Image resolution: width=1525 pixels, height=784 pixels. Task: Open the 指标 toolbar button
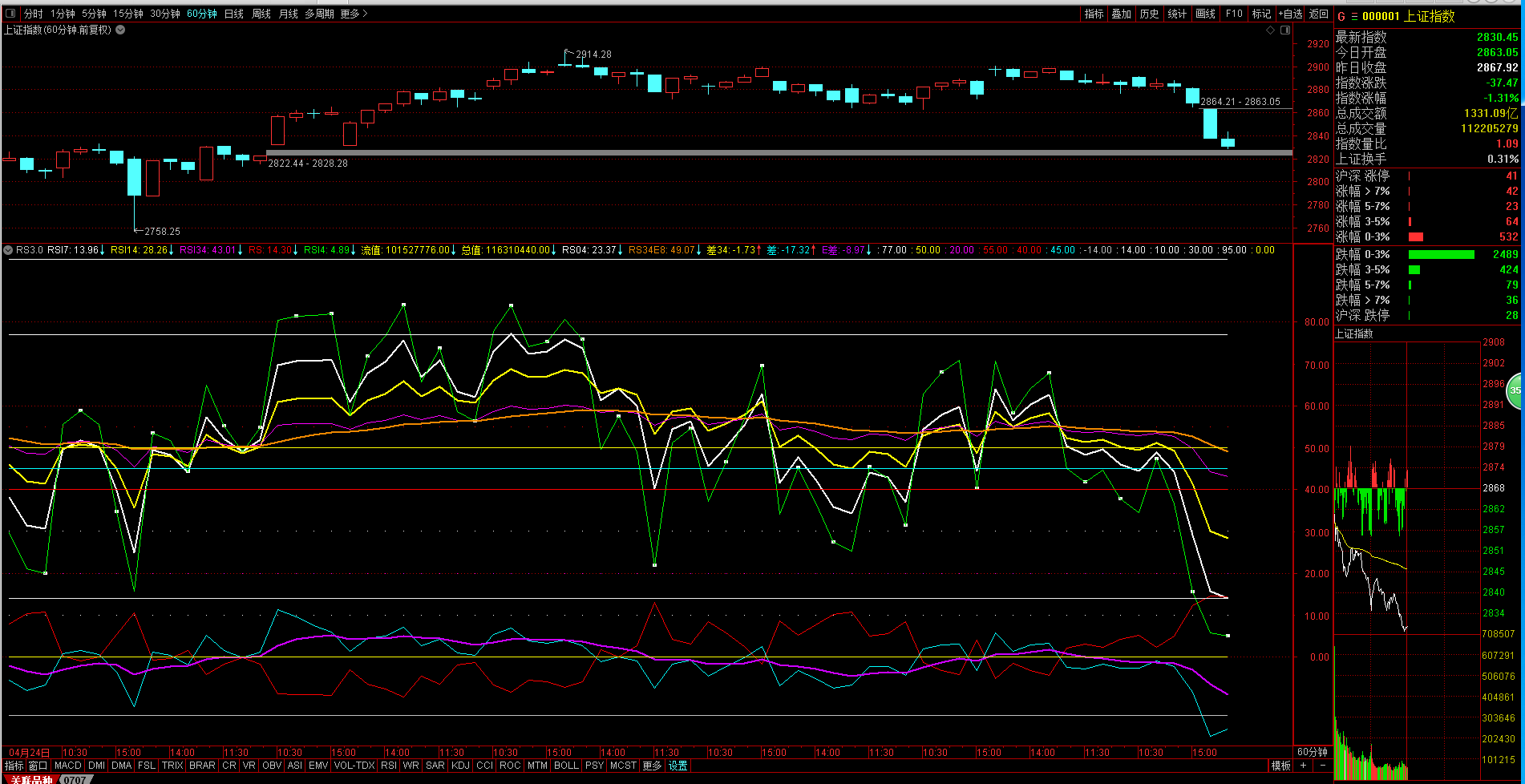pyautogui.click(x=1094, y=14)
